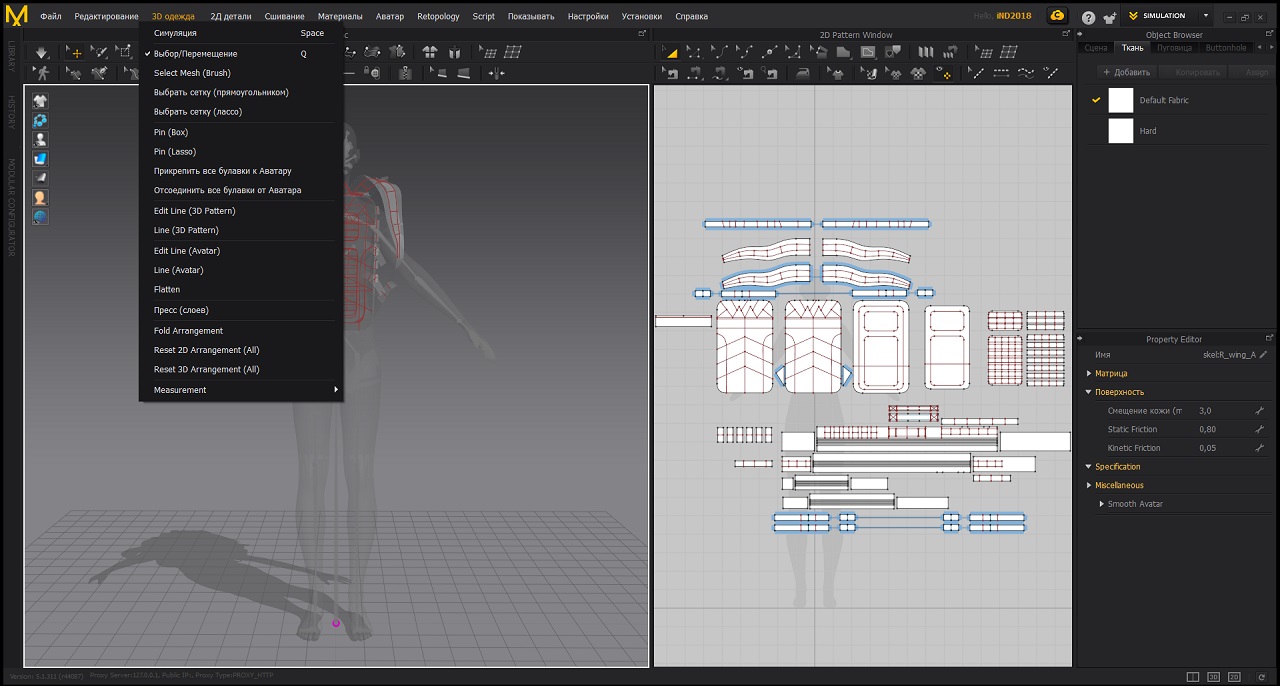The width and height of the screenshot is (1280, 686).
Task: Select the yellow triangle Edit Pattern tool
Action: 671,52
